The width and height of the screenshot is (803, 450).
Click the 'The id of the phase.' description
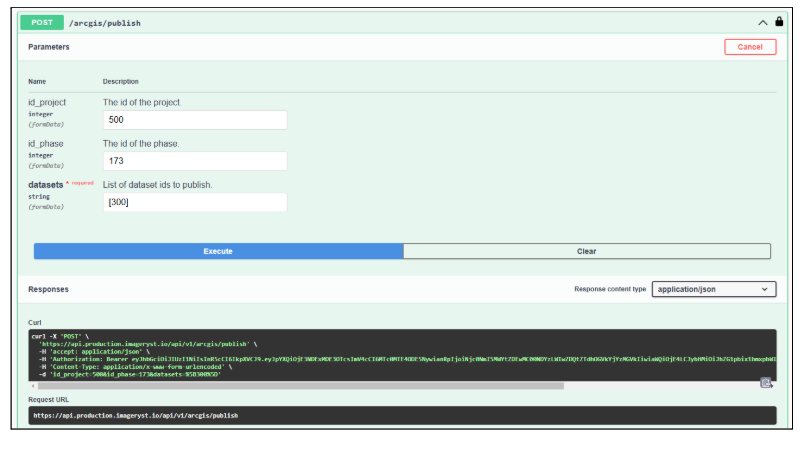141,144
